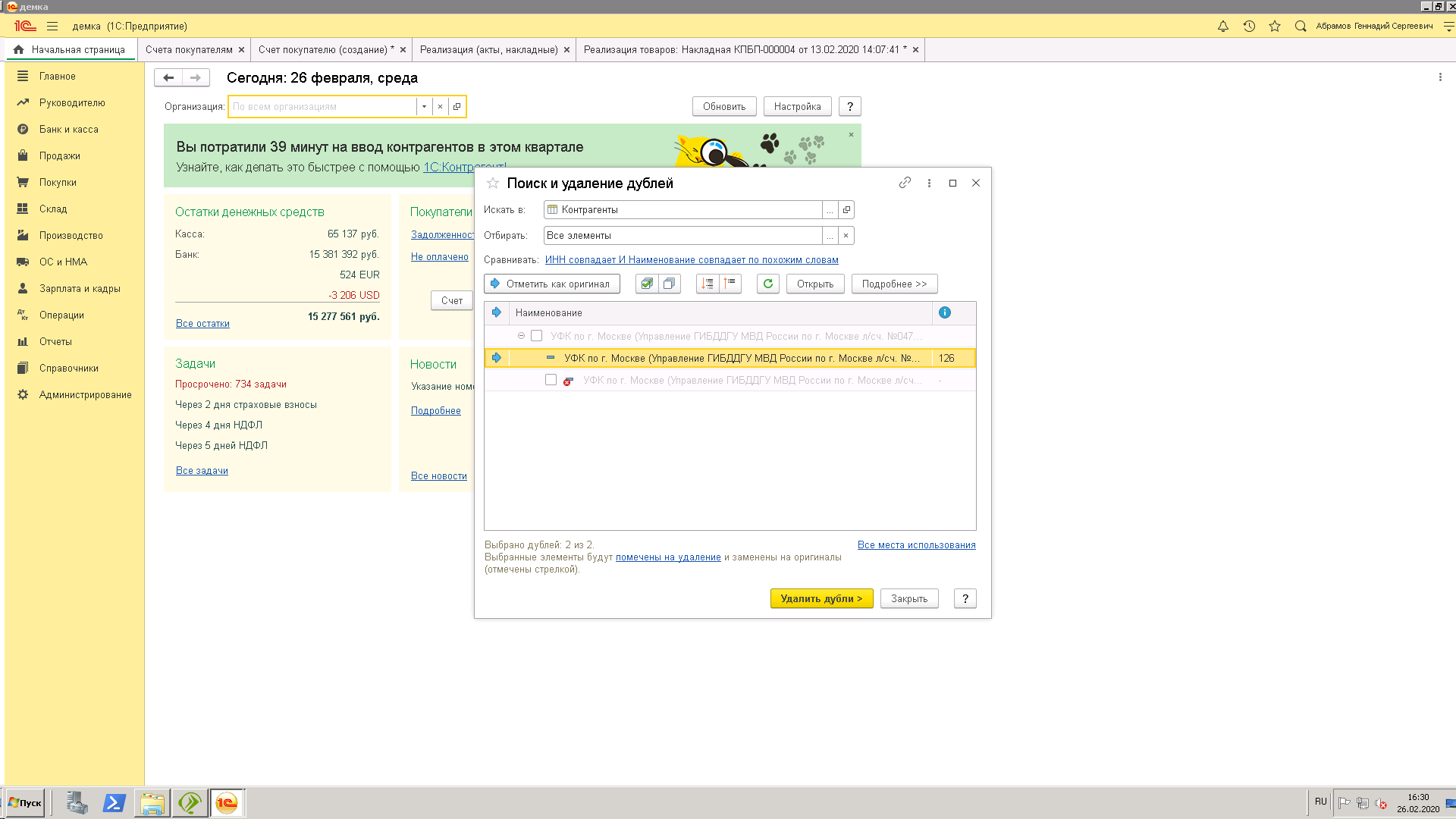Viewport: 1456px width, 819px height.
Task: Launch PowerShell from taskbar
Action: coord(115,803)
